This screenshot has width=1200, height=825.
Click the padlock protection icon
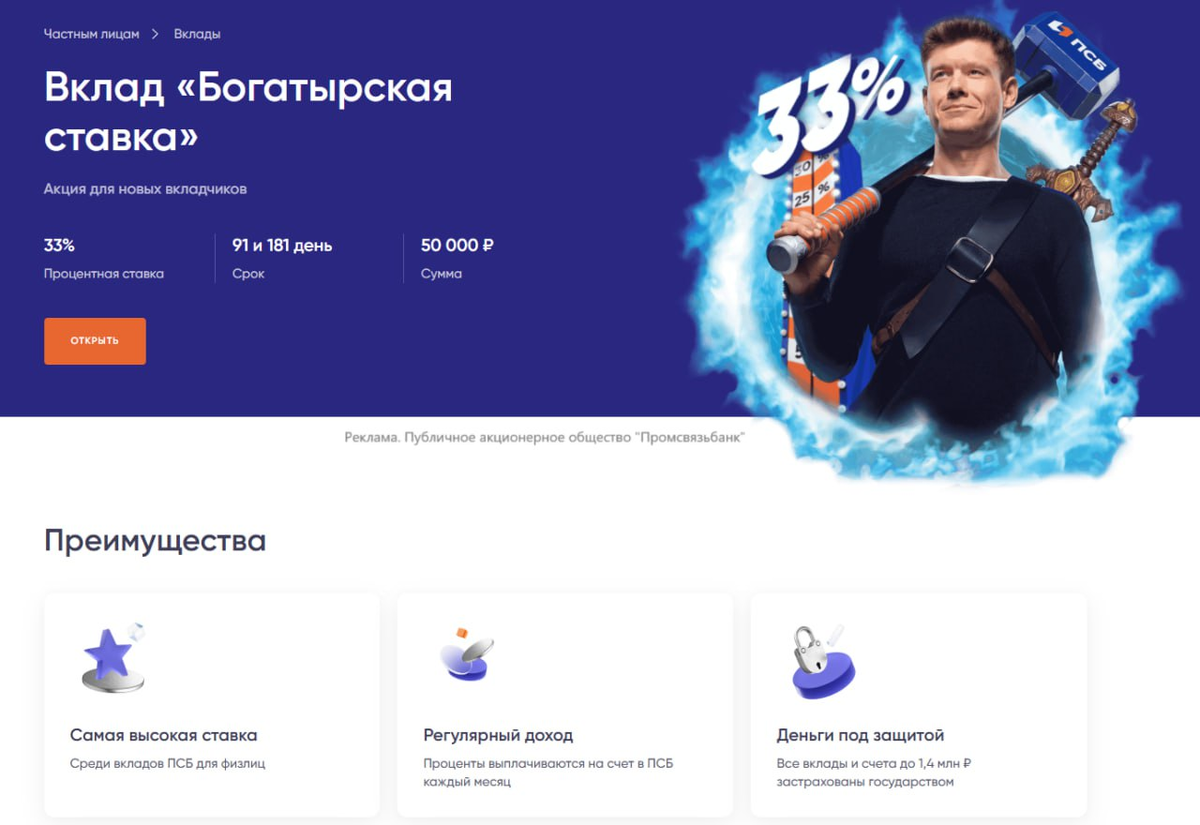[822, 662]
